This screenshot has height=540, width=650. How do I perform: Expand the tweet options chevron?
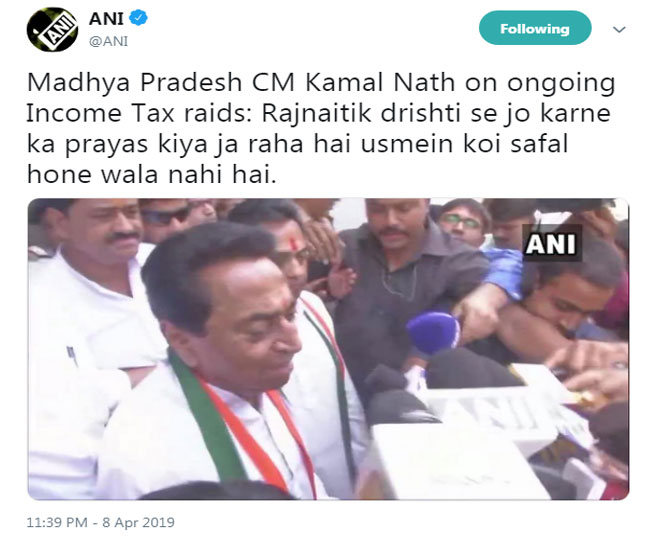coord(619,29)
